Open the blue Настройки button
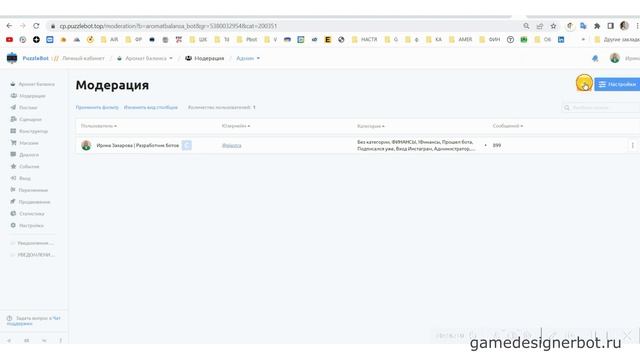 coord(617,84)
